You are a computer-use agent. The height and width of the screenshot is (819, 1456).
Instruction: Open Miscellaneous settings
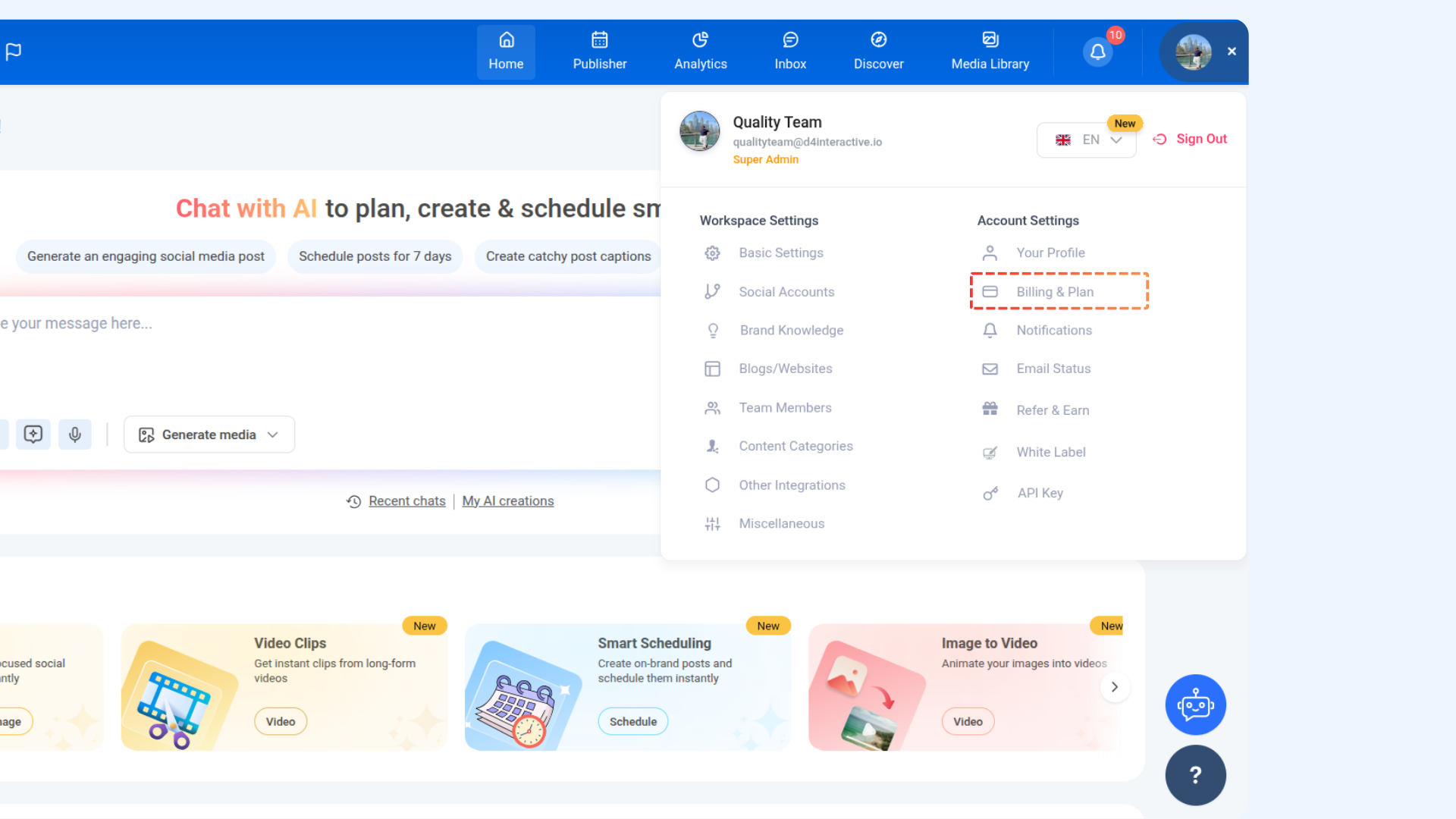click(x=781, y=524)
